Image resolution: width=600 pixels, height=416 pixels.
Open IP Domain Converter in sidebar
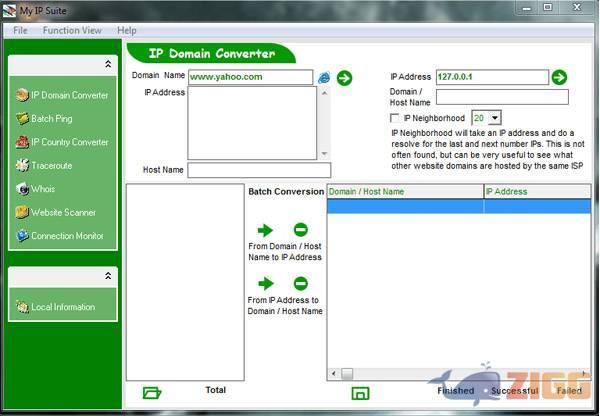[62, 95]
